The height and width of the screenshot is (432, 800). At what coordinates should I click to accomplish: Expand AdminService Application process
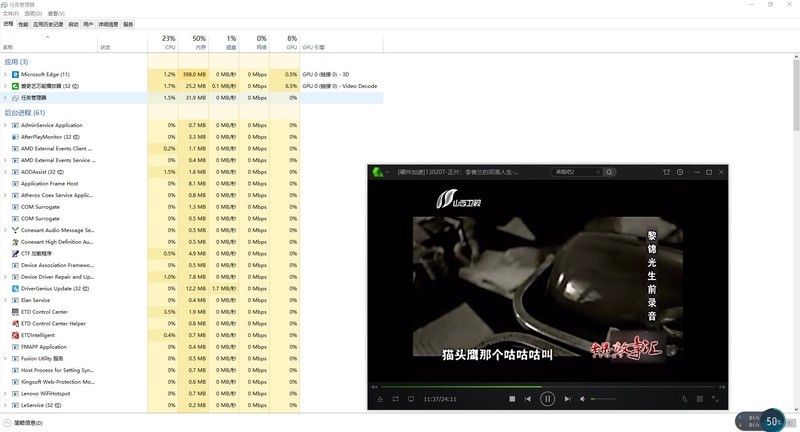point(6,125)
